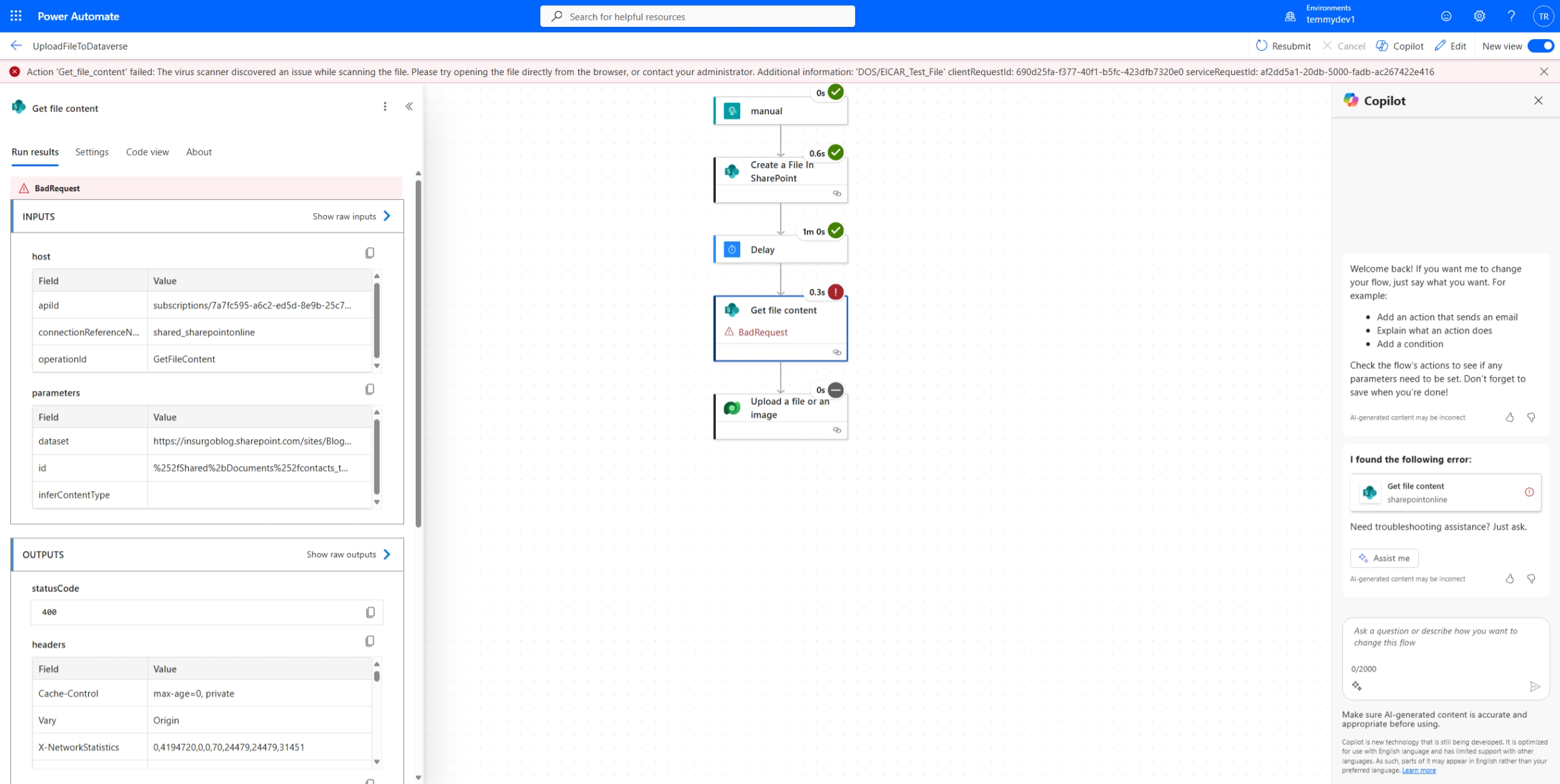This screenshot has width=1560, height=784.
Task: Click the Assist me button
Action: (x=1383, y=558)
